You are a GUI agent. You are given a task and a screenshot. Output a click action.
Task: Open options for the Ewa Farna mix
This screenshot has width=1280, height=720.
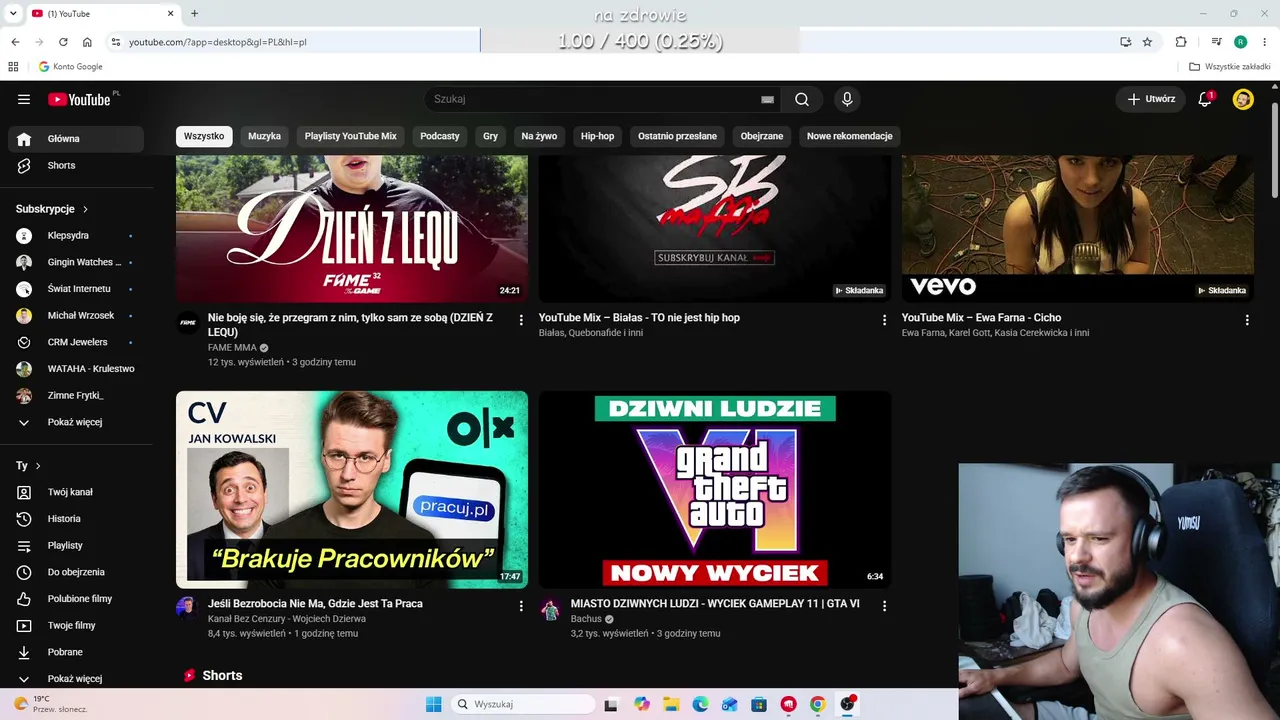(x=1247, y=320)
